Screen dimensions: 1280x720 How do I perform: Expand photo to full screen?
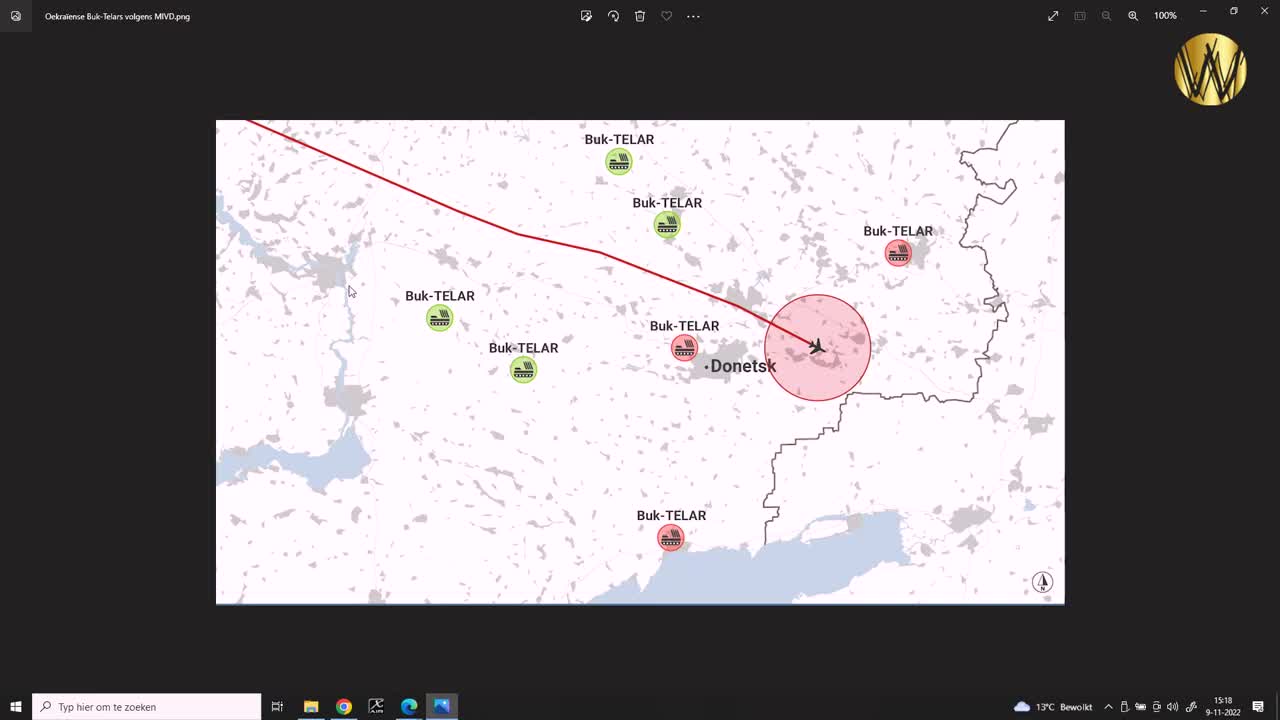(x=1053, y=16)
